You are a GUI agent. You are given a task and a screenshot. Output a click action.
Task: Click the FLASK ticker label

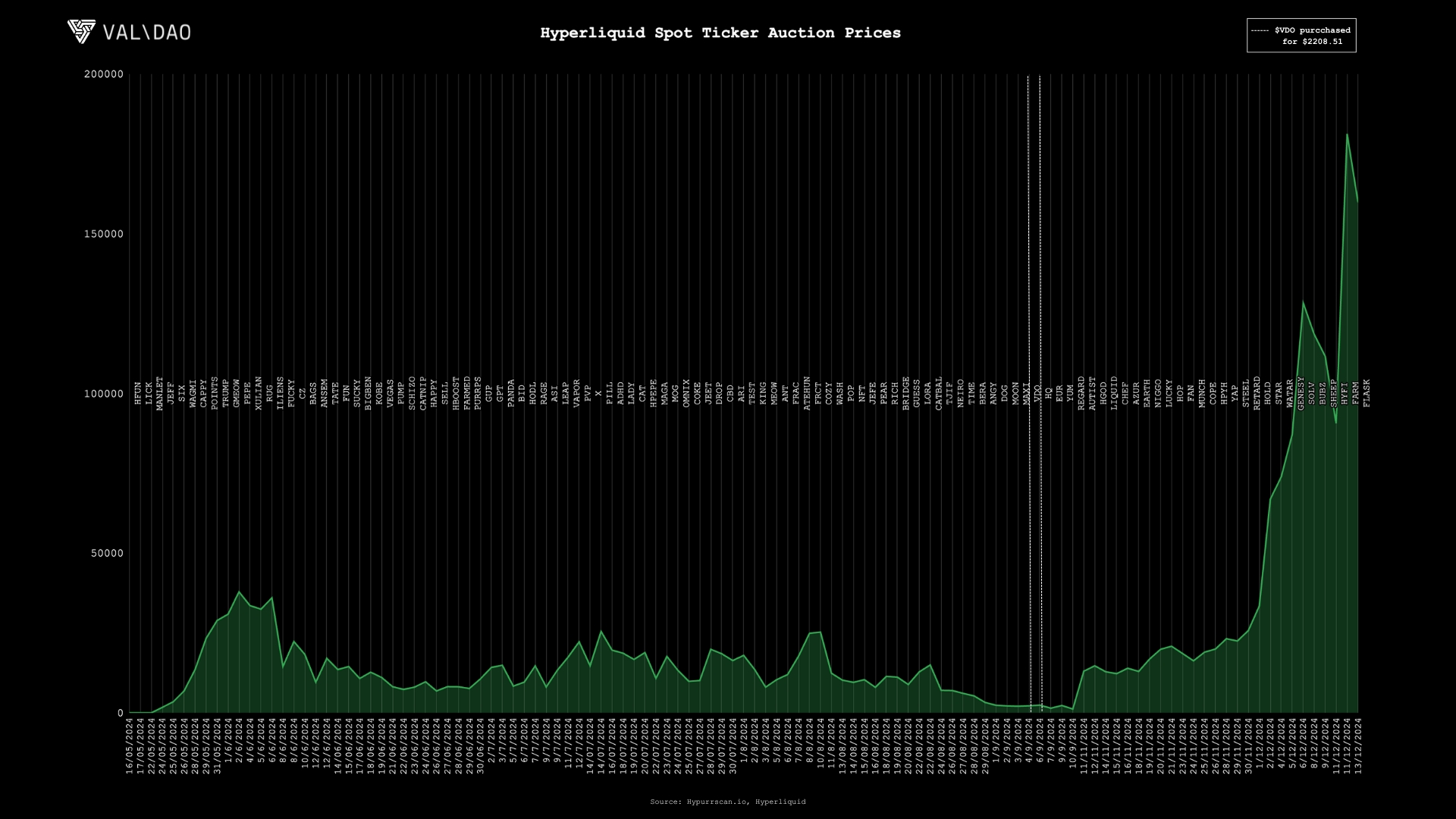click(x=1367, y=394)
